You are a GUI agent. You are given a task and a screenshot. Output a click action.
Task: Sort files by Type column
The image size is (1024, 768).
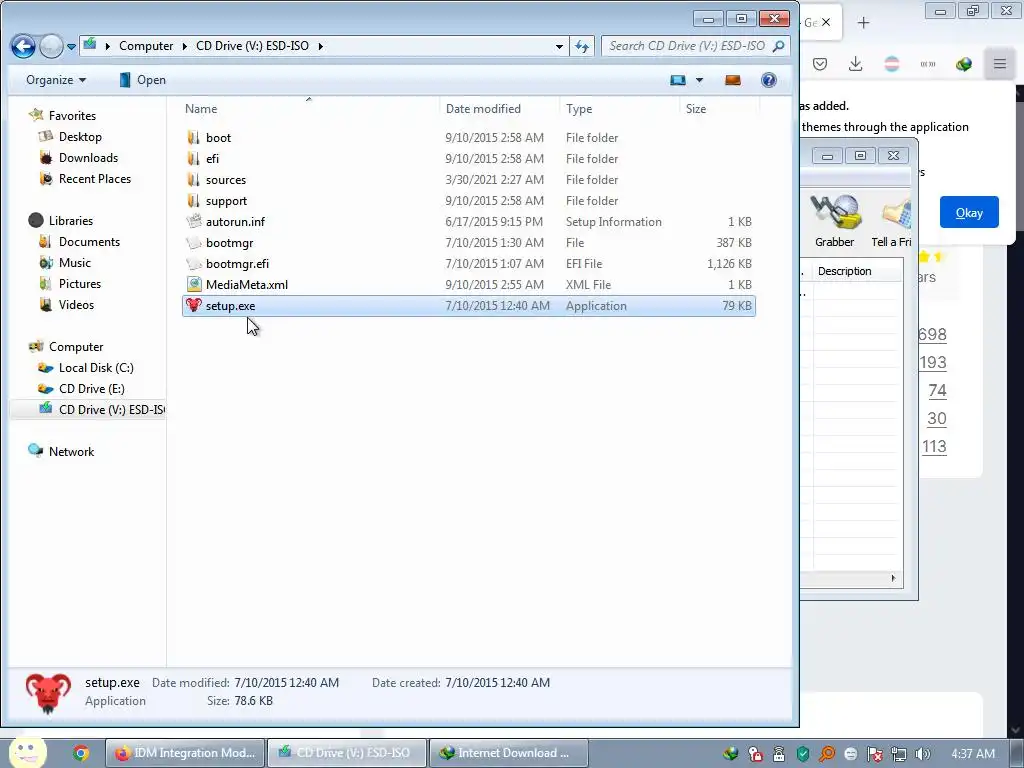click(x=579, y=109)
